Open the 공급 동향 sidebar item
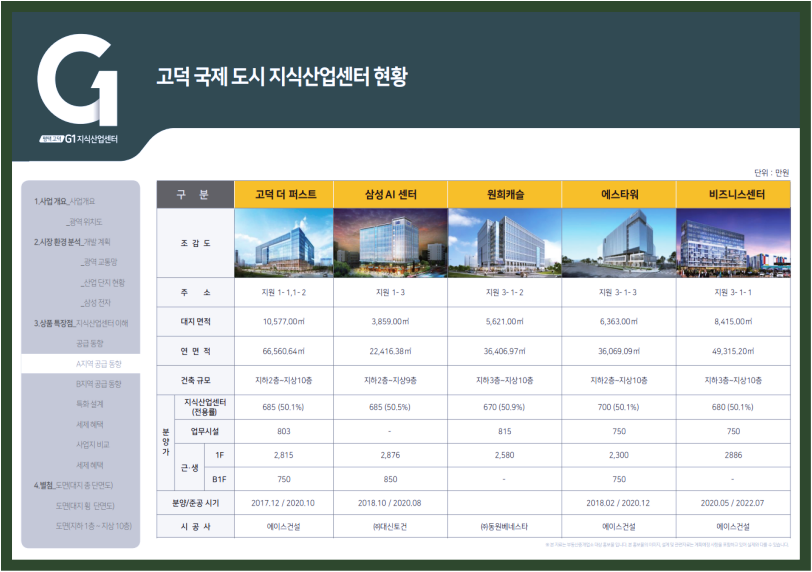 click(90, 343)
